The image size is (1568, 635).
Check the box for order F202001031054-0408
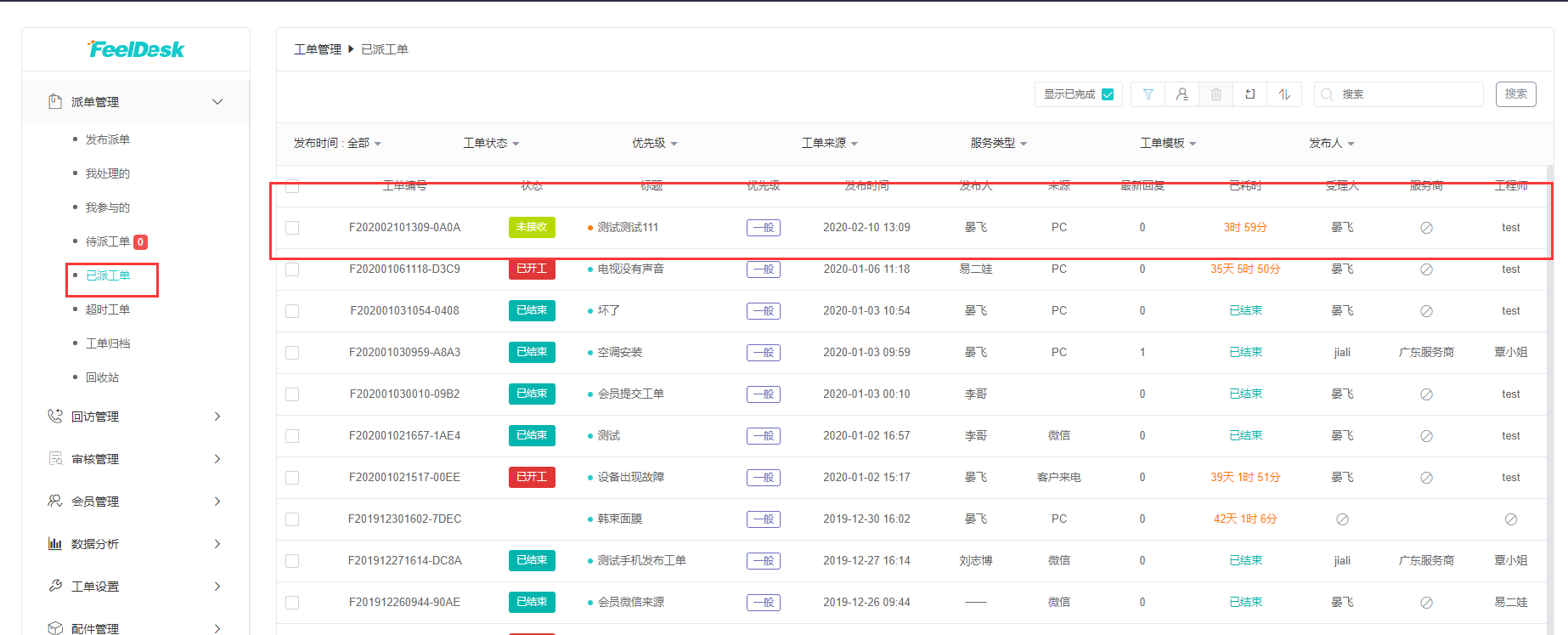click(x=292, y=311)
